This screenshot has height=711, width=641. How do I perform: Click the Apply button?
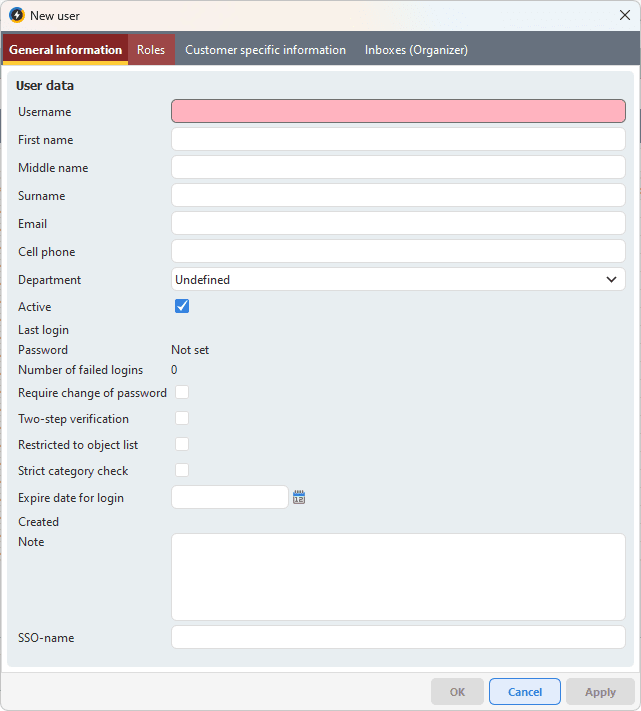[600, 692]
